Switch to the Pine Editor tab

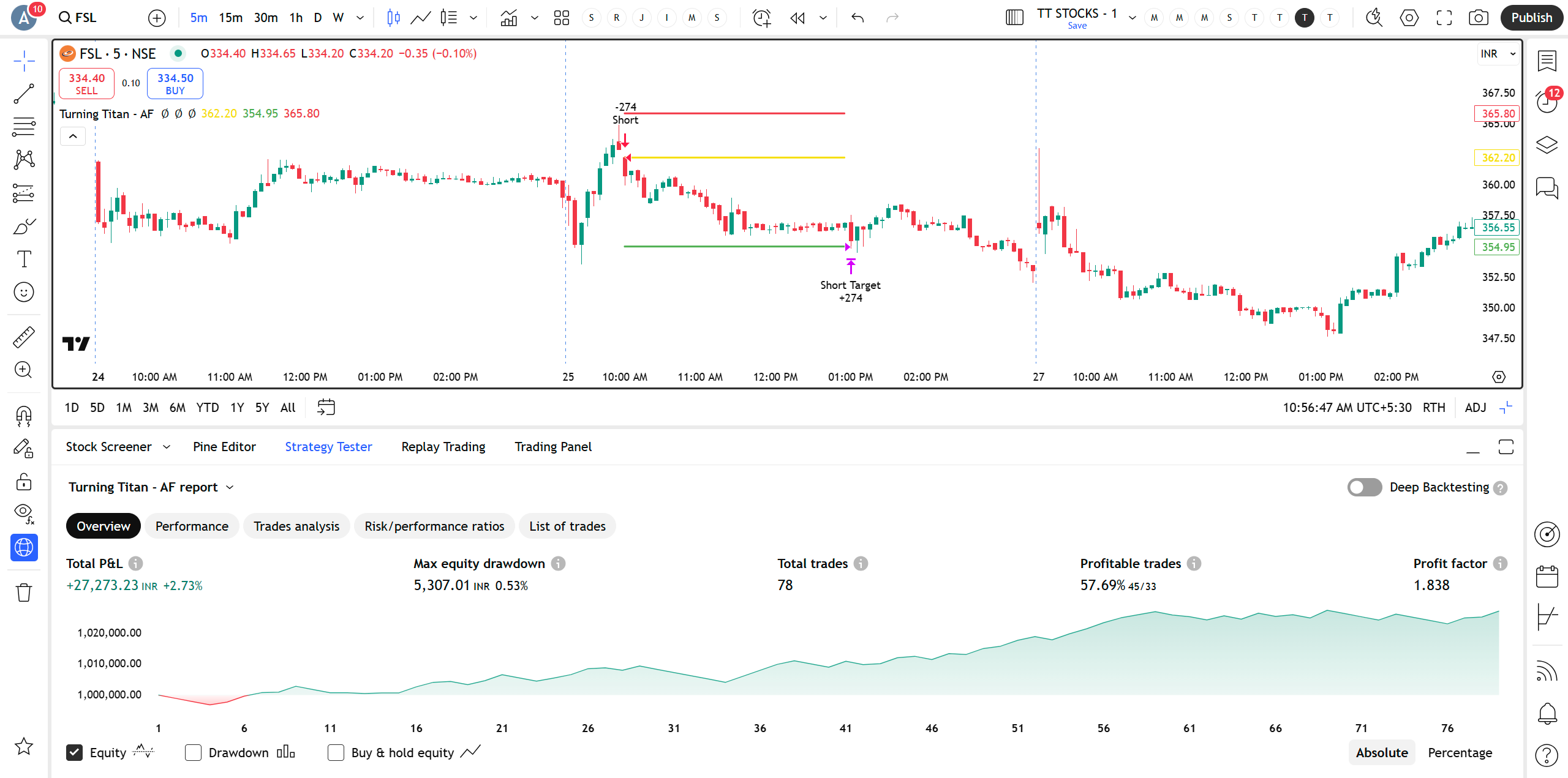pos(224,447)
